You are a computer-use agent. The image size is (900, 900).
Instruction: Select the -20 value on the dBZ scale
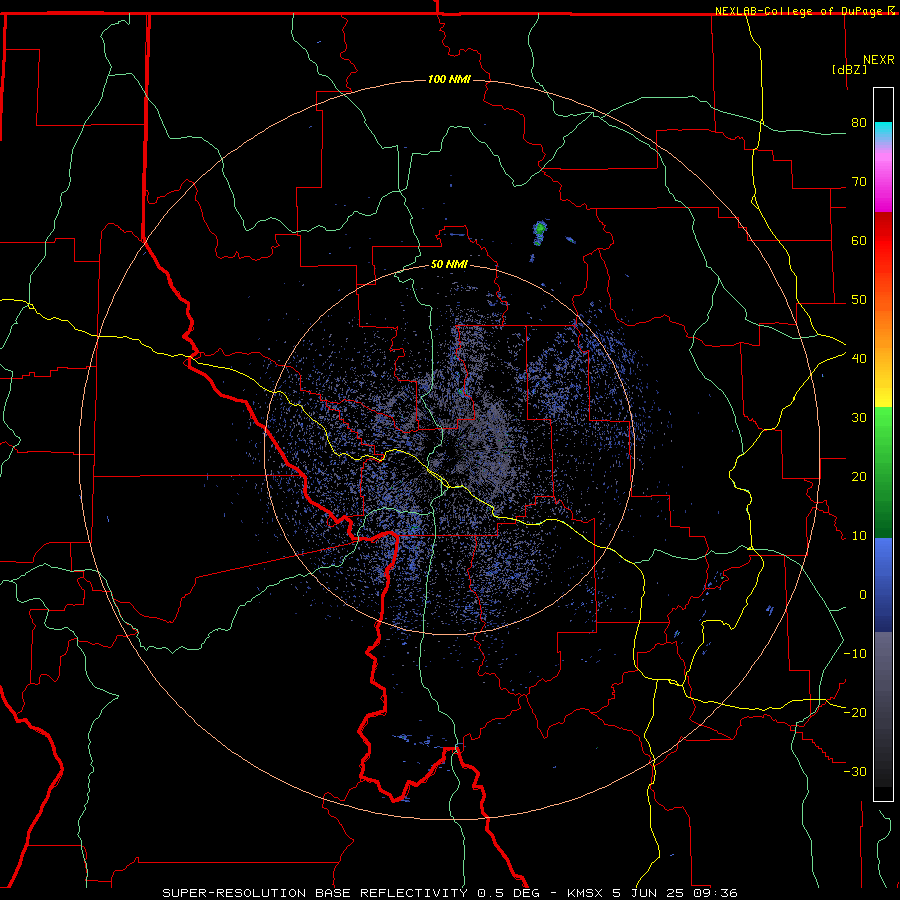click(855, 712)
